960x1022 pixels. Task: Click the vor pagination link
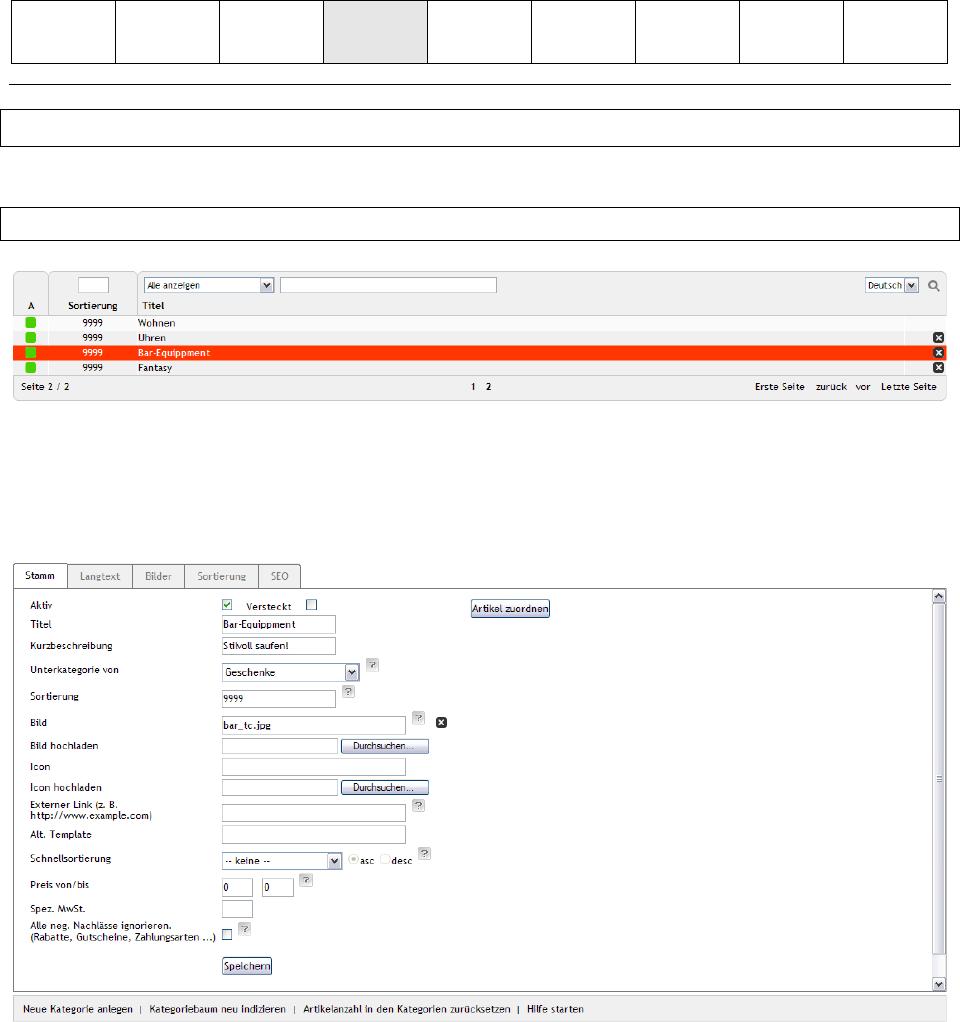[863, 387]
